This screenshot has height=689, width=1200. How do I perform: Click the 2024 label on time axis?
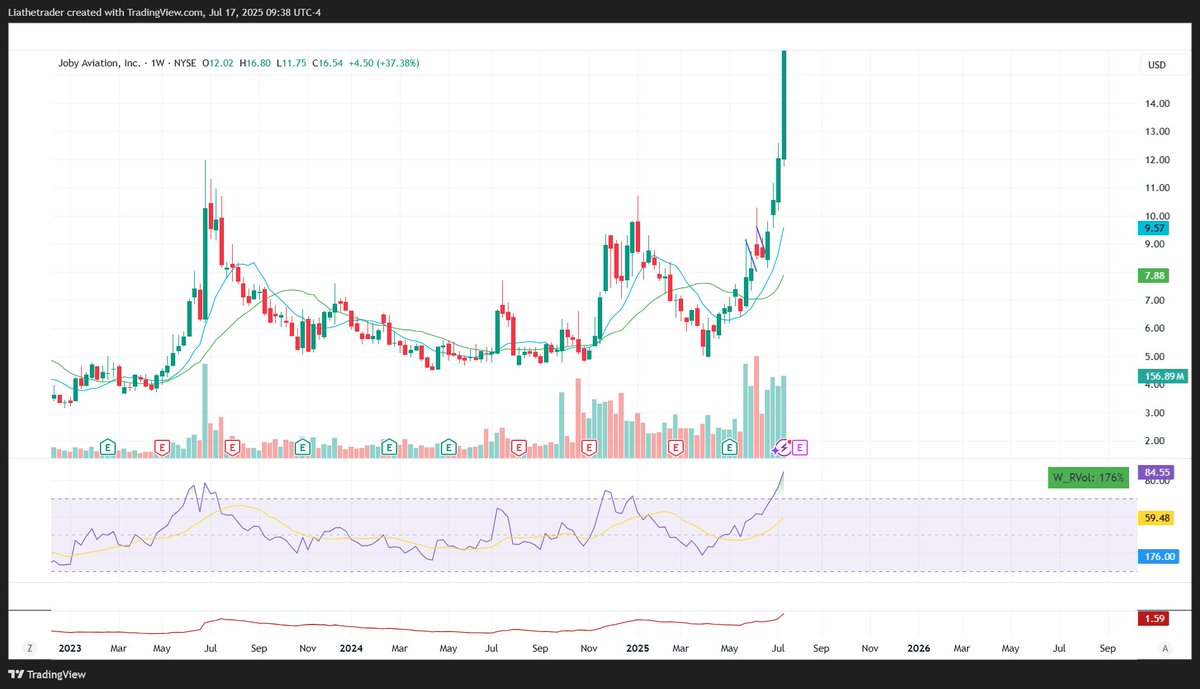point(351,648)
